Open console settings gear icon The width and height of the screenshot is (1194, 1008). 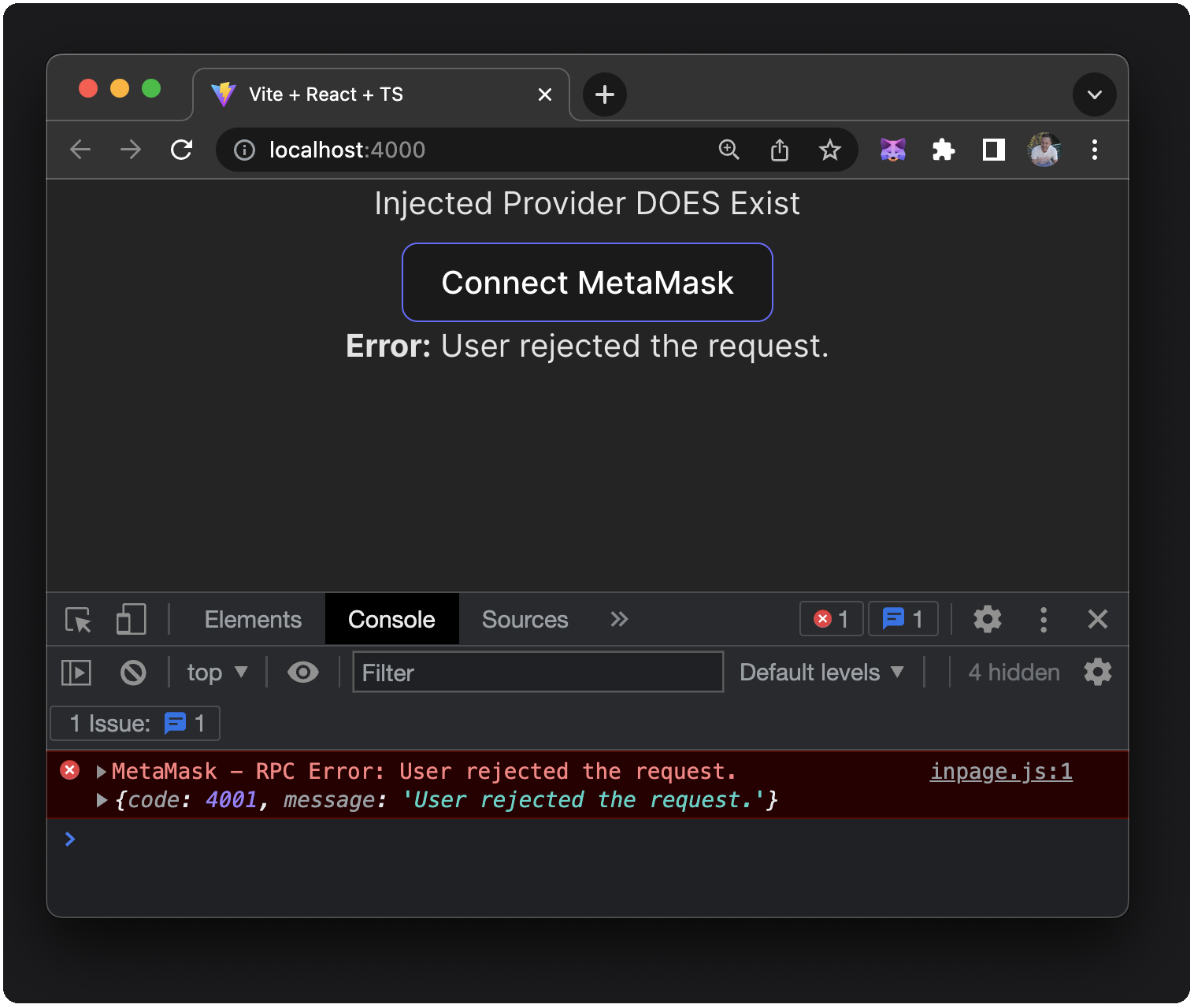point(1098,673)
